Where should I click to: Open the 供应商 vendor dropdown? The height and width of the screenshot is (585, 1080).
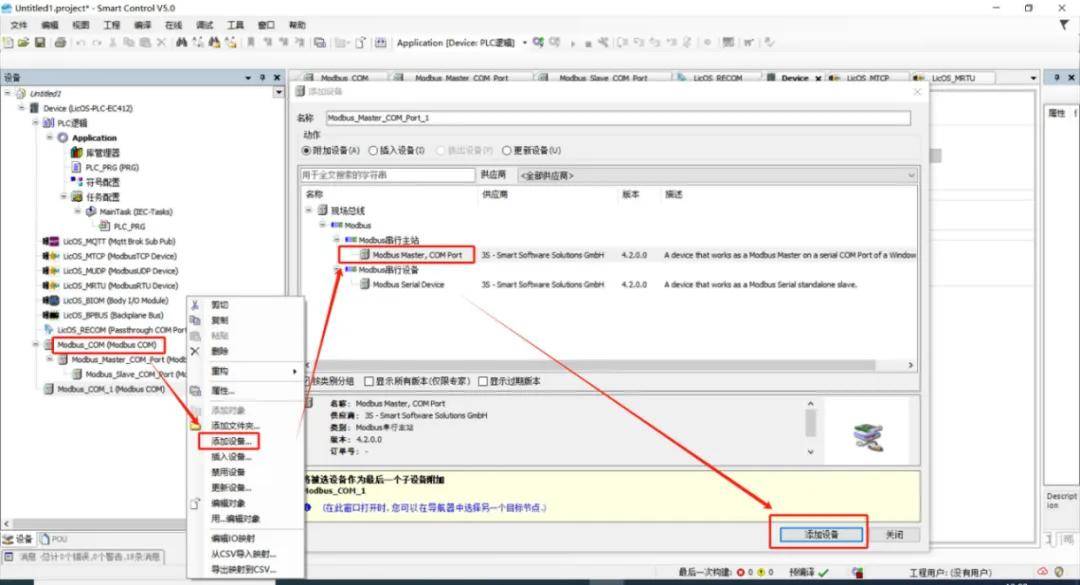[716, 176]
